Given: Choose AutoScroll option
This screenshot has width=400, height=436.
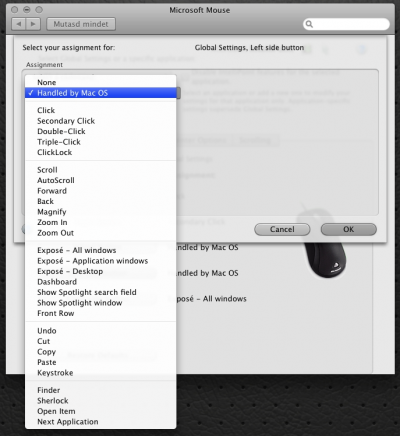Looking at the screenshot, I should click(x=100, y=180).
